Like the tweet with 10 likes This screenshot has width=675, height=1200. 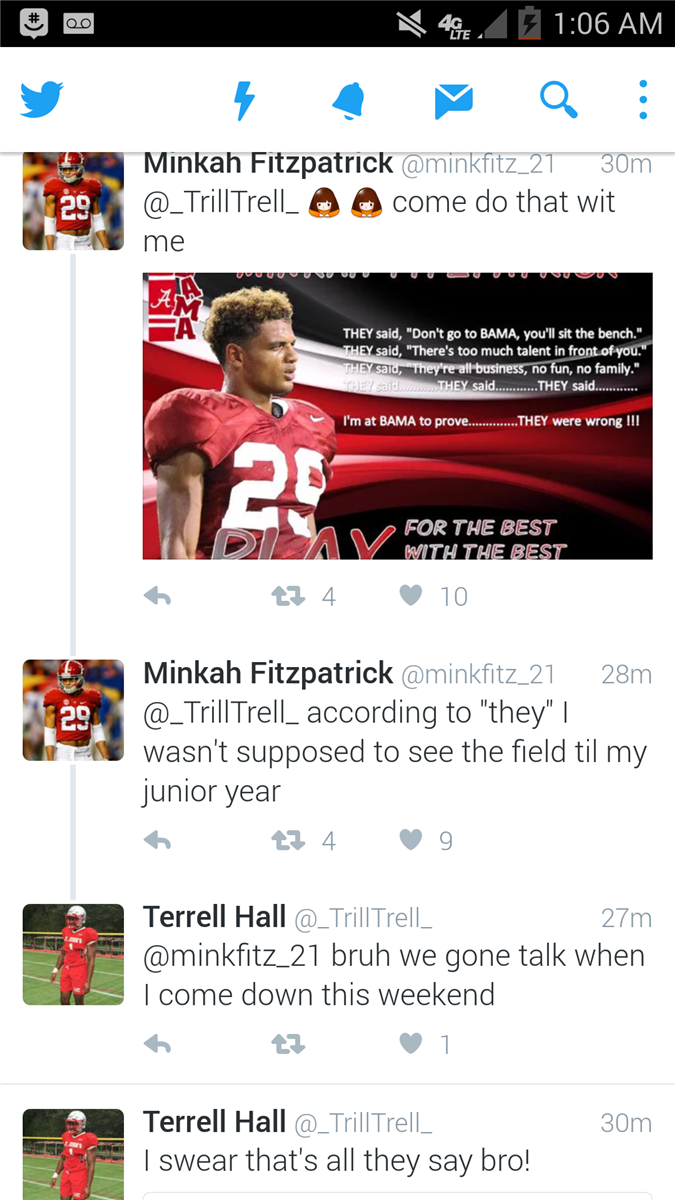pos(411,596)
